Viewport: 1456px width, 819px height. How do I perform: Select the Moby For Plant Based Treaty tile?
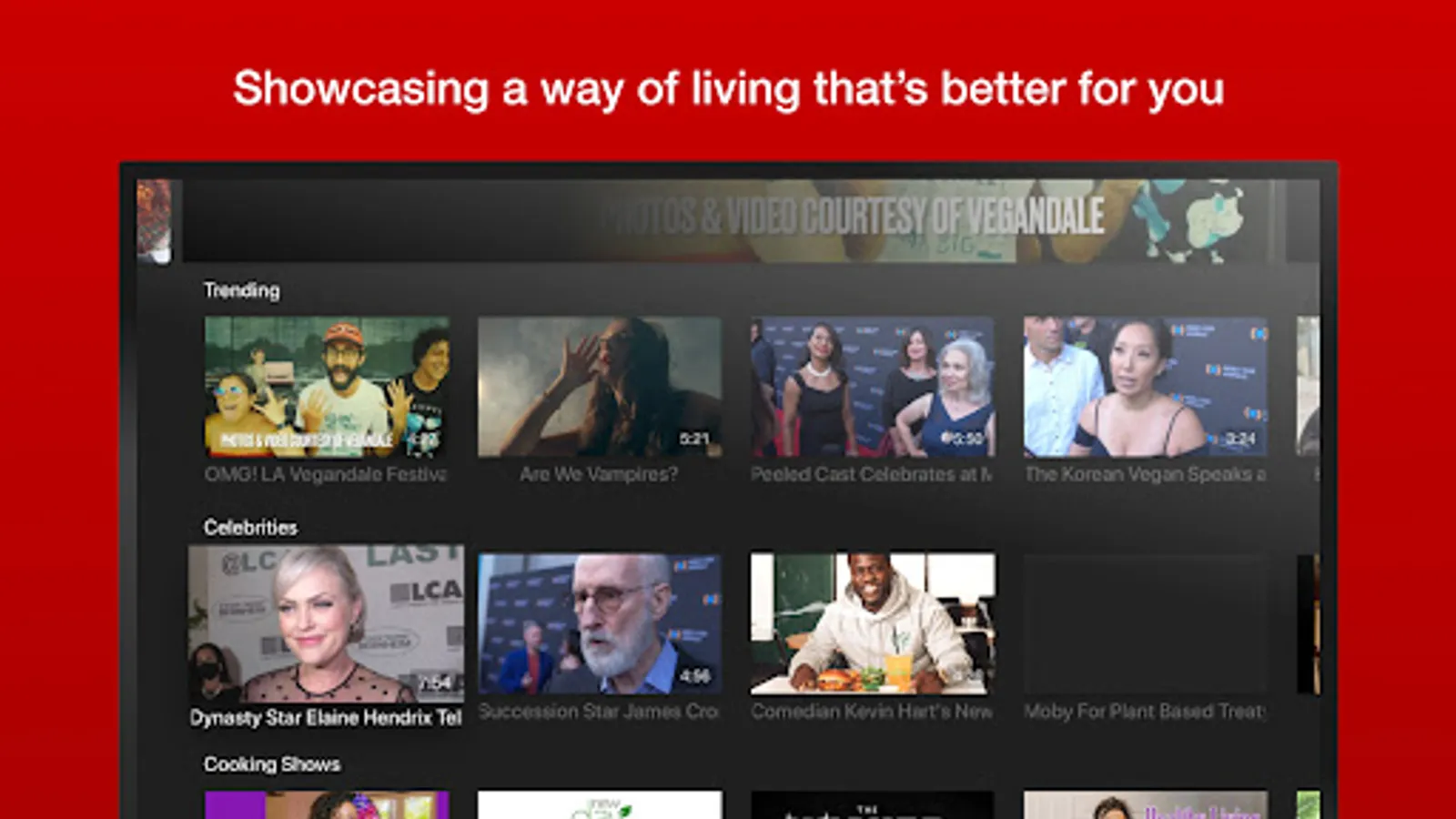pos(1146,624)
